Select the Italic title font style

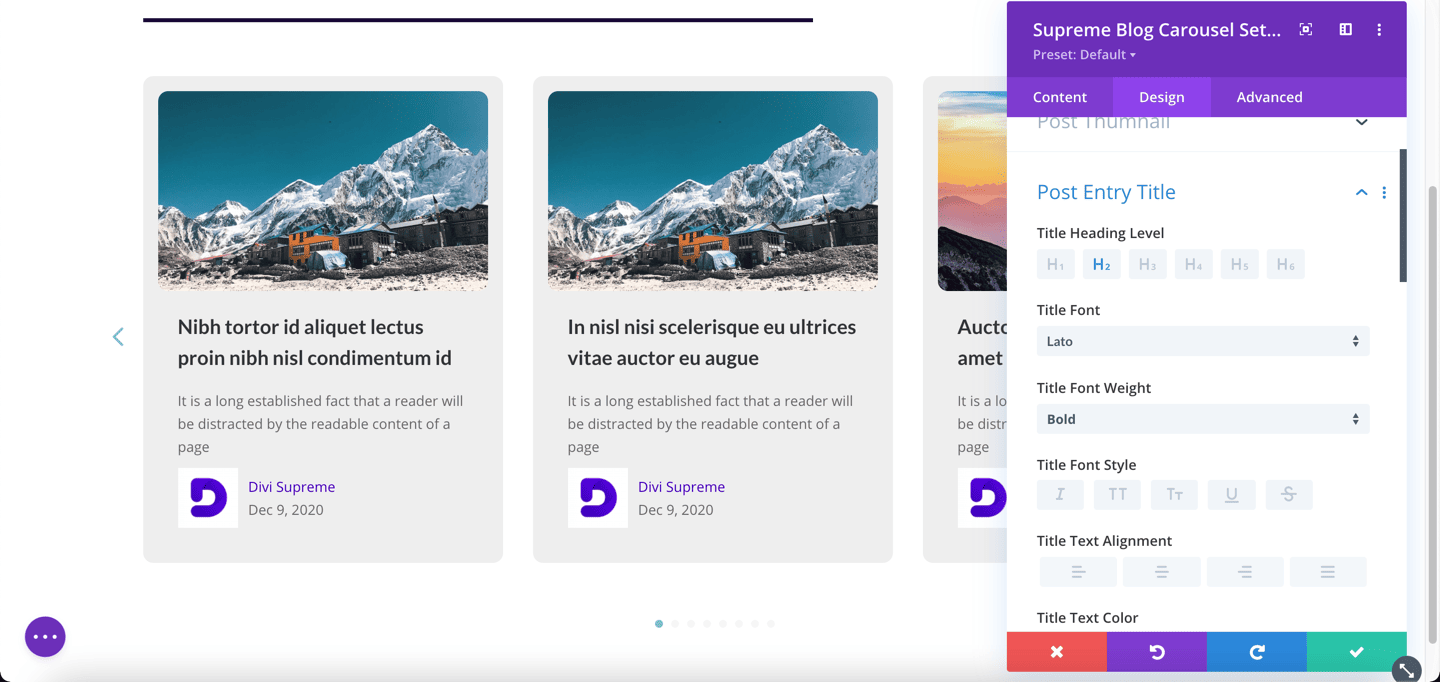pyautogui.click(x=1060, y=494)
